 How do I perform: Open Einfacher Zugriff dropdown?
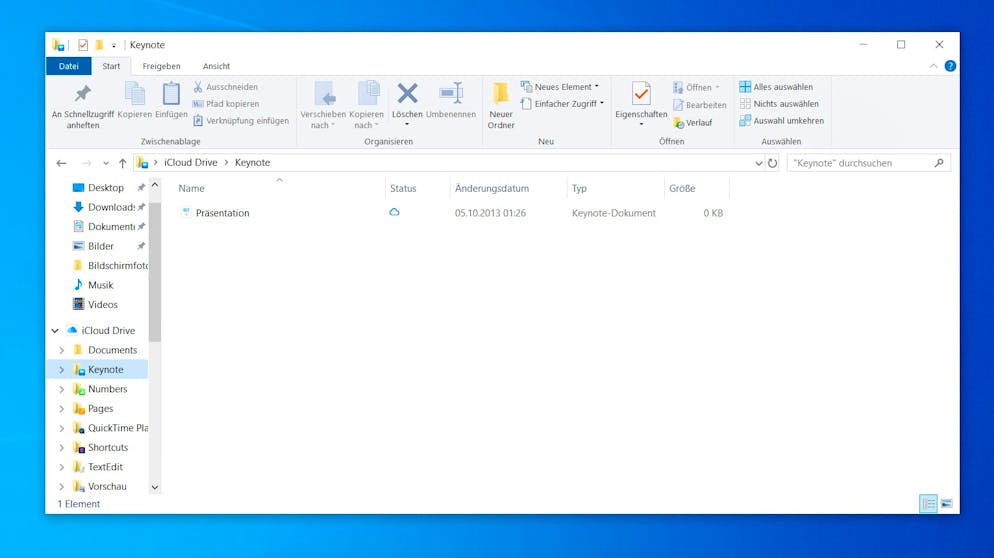(x=562, y=103)
